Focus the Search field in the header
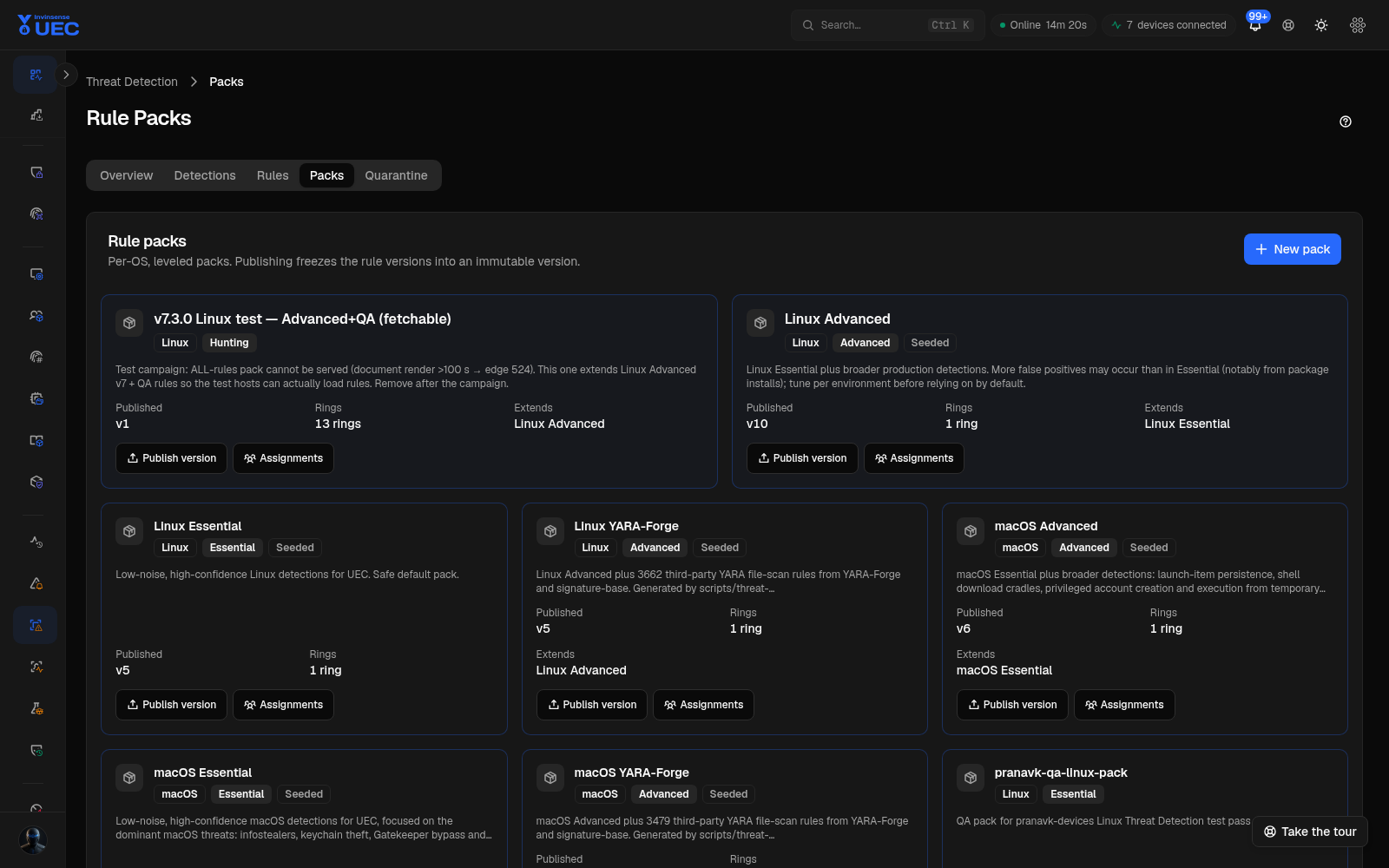This screenshot has width=1389, height=868. [x=887, y=25]
